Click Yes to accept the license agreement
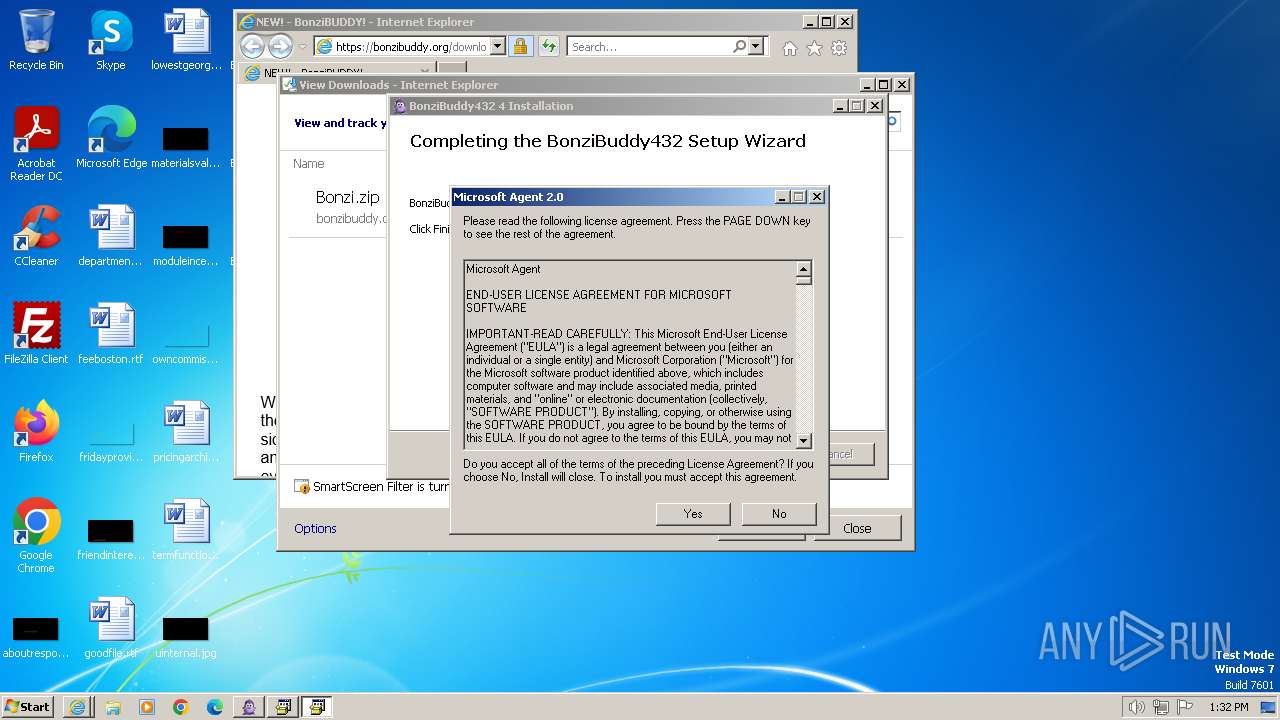Viewport: 1280px width, 720px height. coord(693,513)
